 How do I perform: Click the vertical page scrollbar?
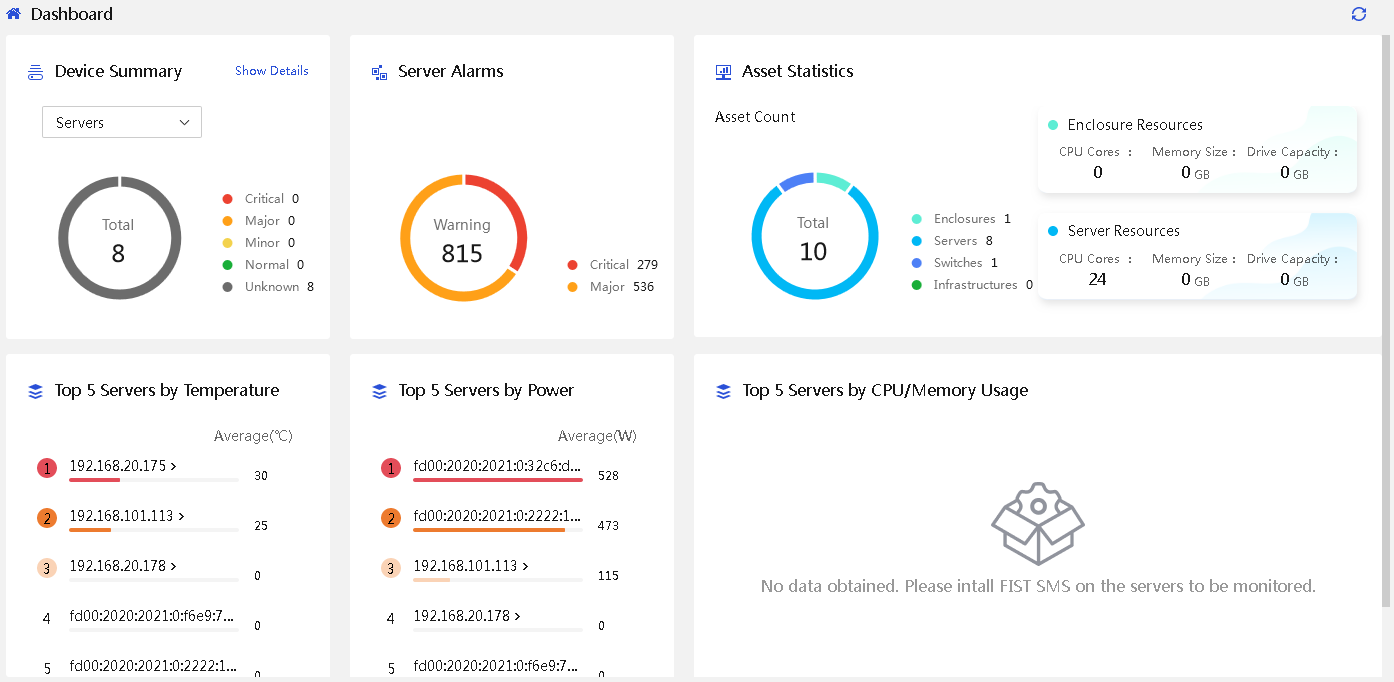1386,320
